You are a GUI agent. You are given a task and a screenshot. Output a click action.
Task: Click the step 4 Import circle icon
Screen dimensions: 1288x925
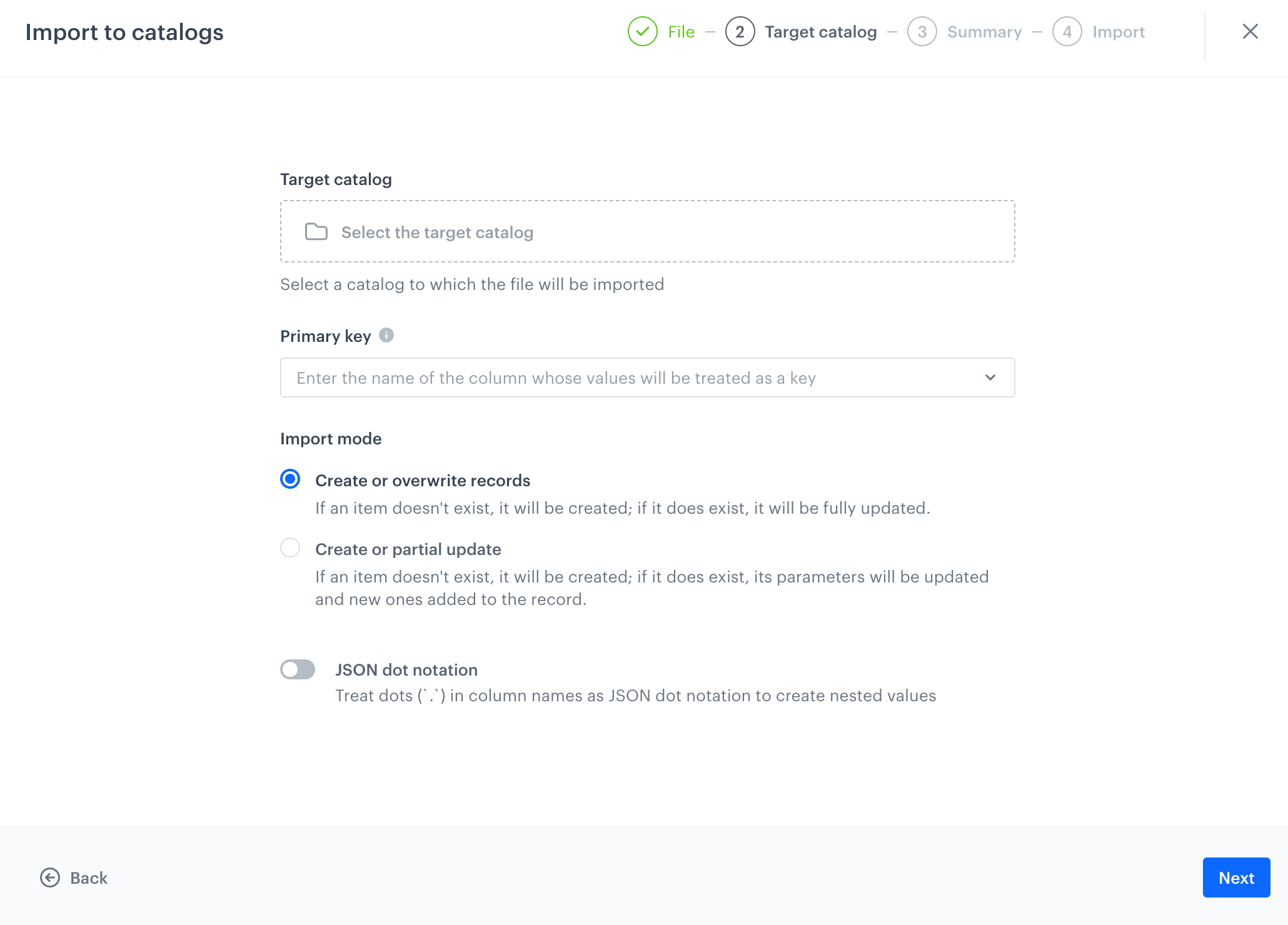coord(1067,32)
